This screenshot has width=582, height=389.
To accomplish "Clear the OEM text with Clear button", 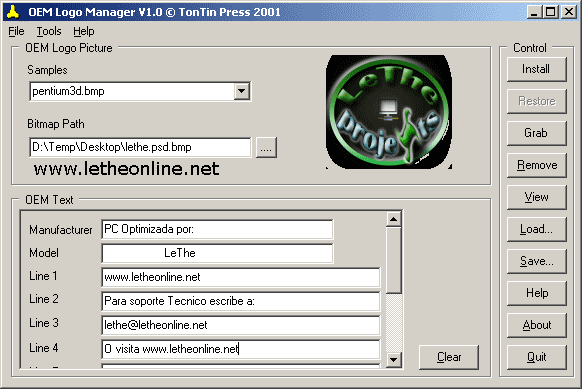I will pyautogui.click(x=449, y=357).
